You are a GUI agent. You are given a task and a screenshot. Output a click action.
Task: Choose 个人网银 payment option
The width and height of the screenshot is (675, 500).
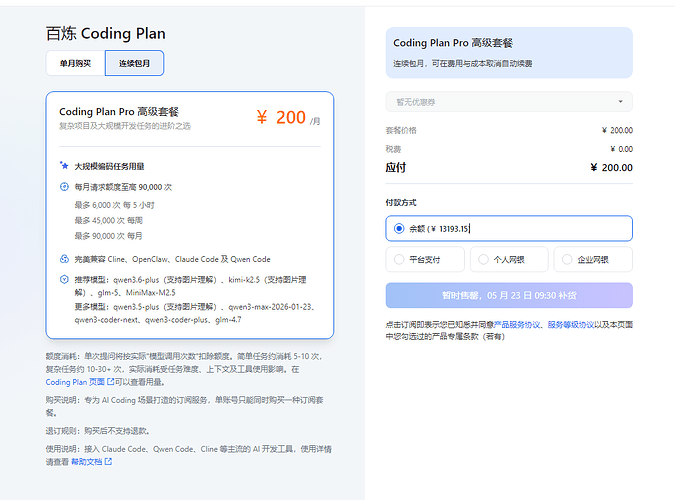click(509, 259)
